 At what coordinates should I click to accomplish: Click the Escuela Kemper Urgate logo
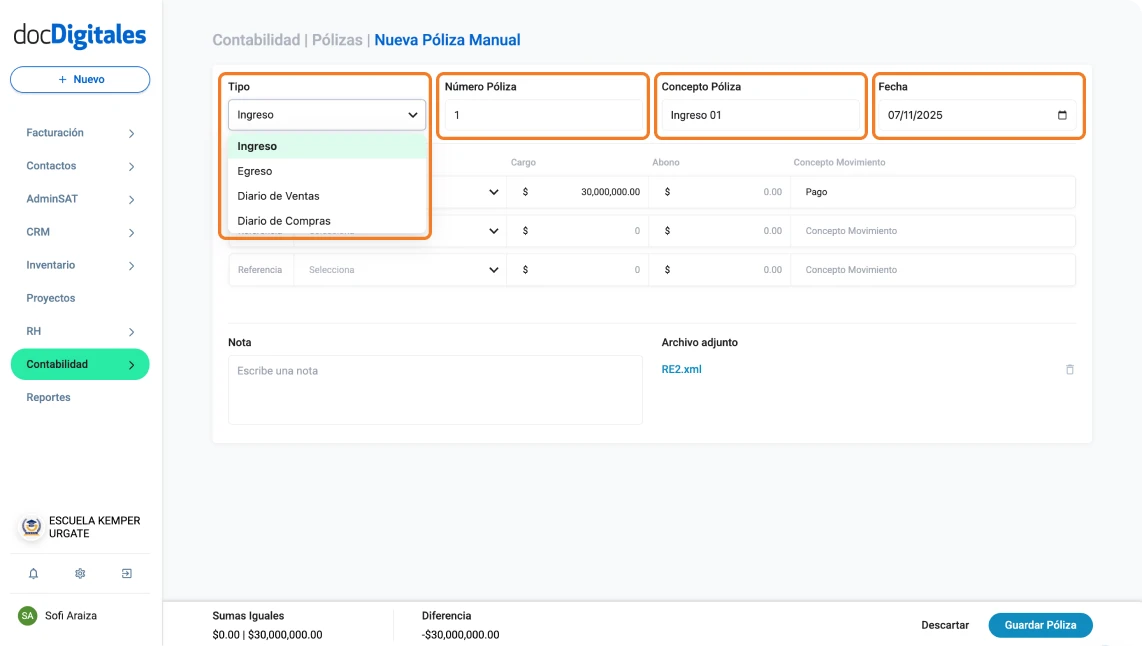(x=31, y=527)
